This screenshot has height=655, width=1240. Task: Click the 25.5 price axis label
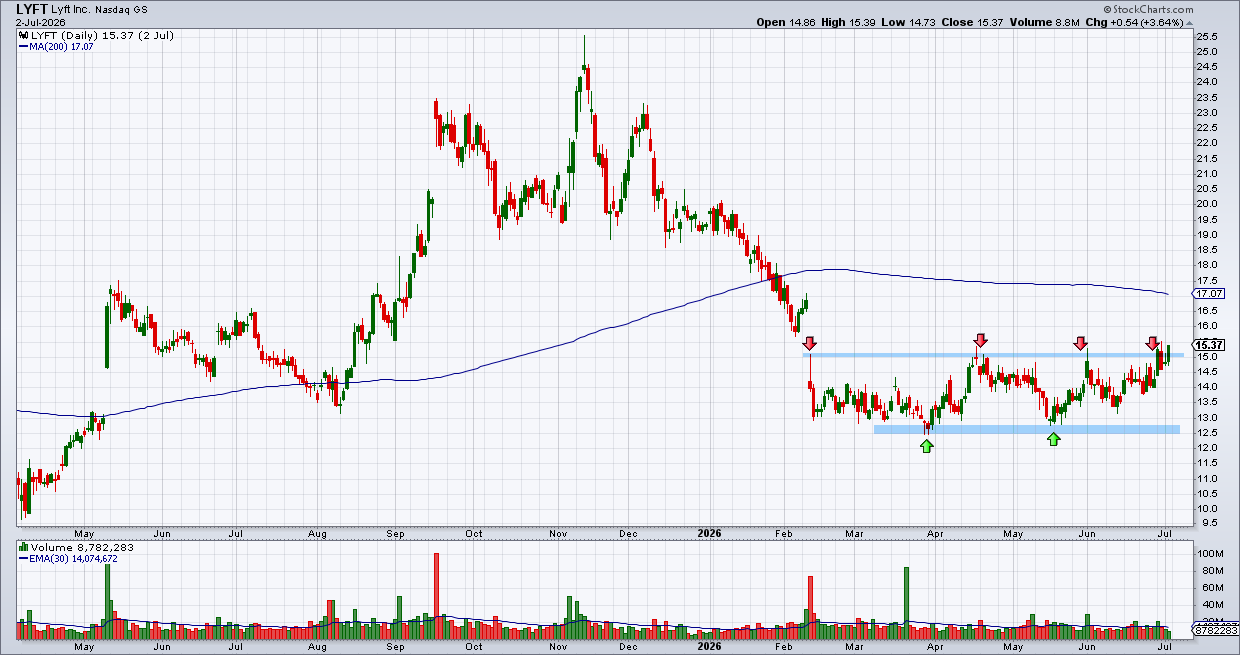pyautogui.click(x=1206, y=37)
